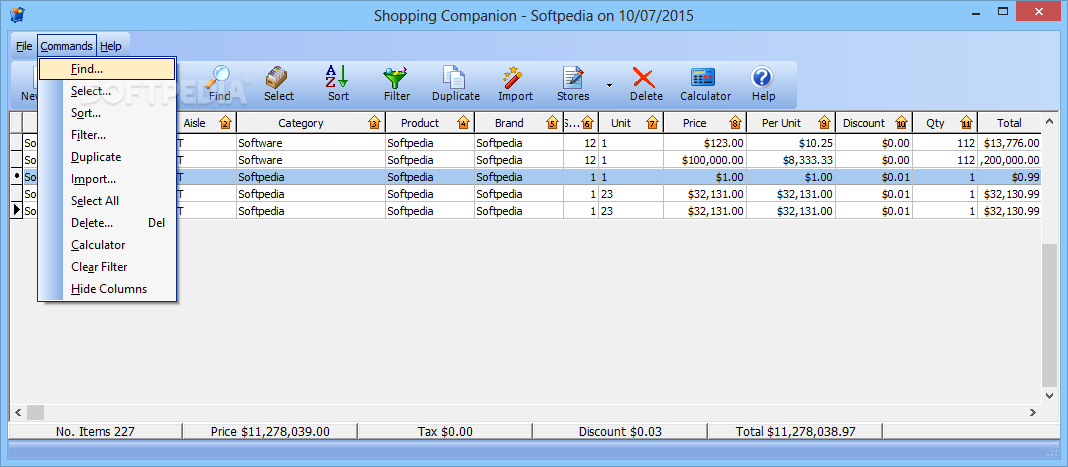Click sort icon 4 on Product column
1068x467 pixels.
click(x=463, y=123)
